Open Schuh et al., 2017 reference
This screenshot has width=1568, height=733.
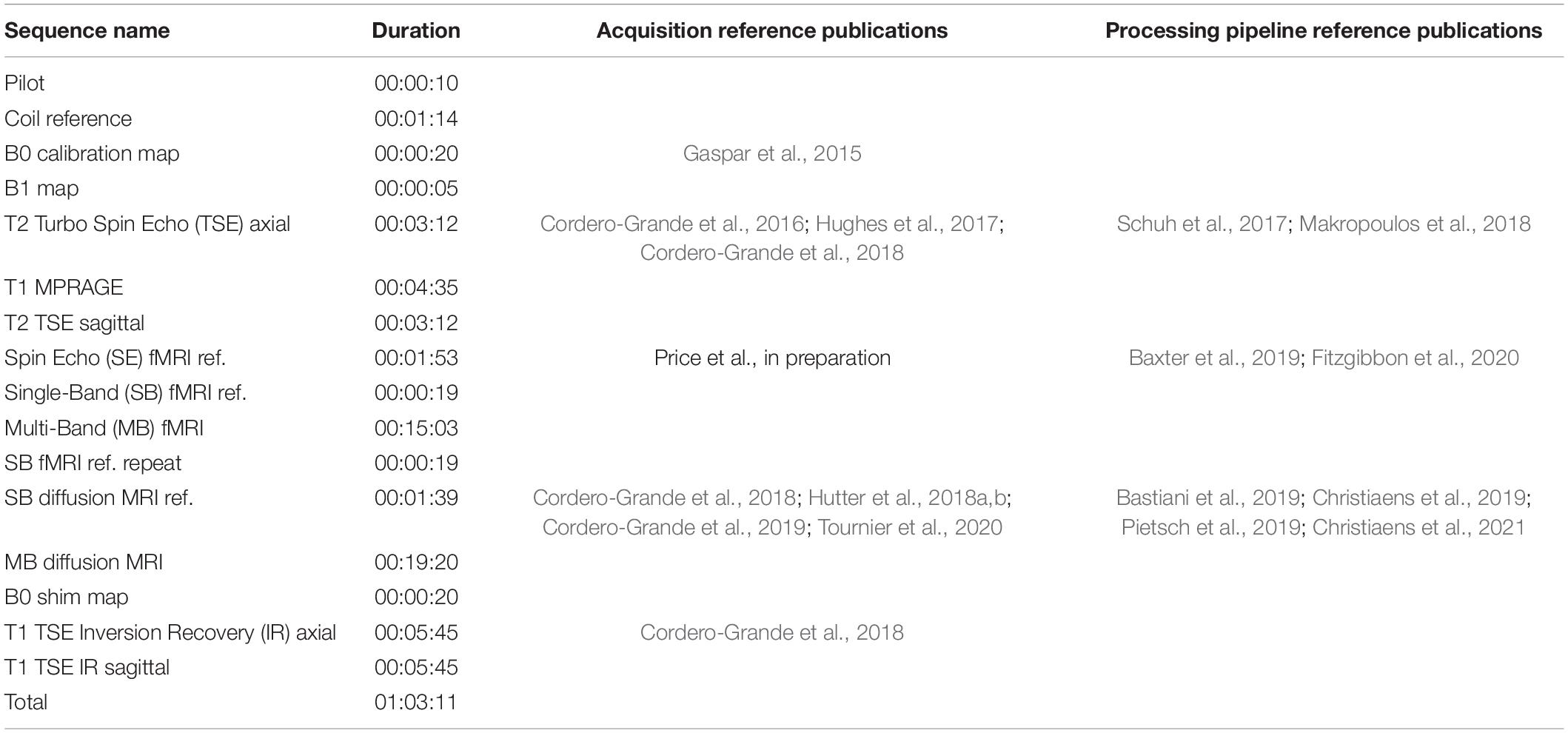(1202, 224)
